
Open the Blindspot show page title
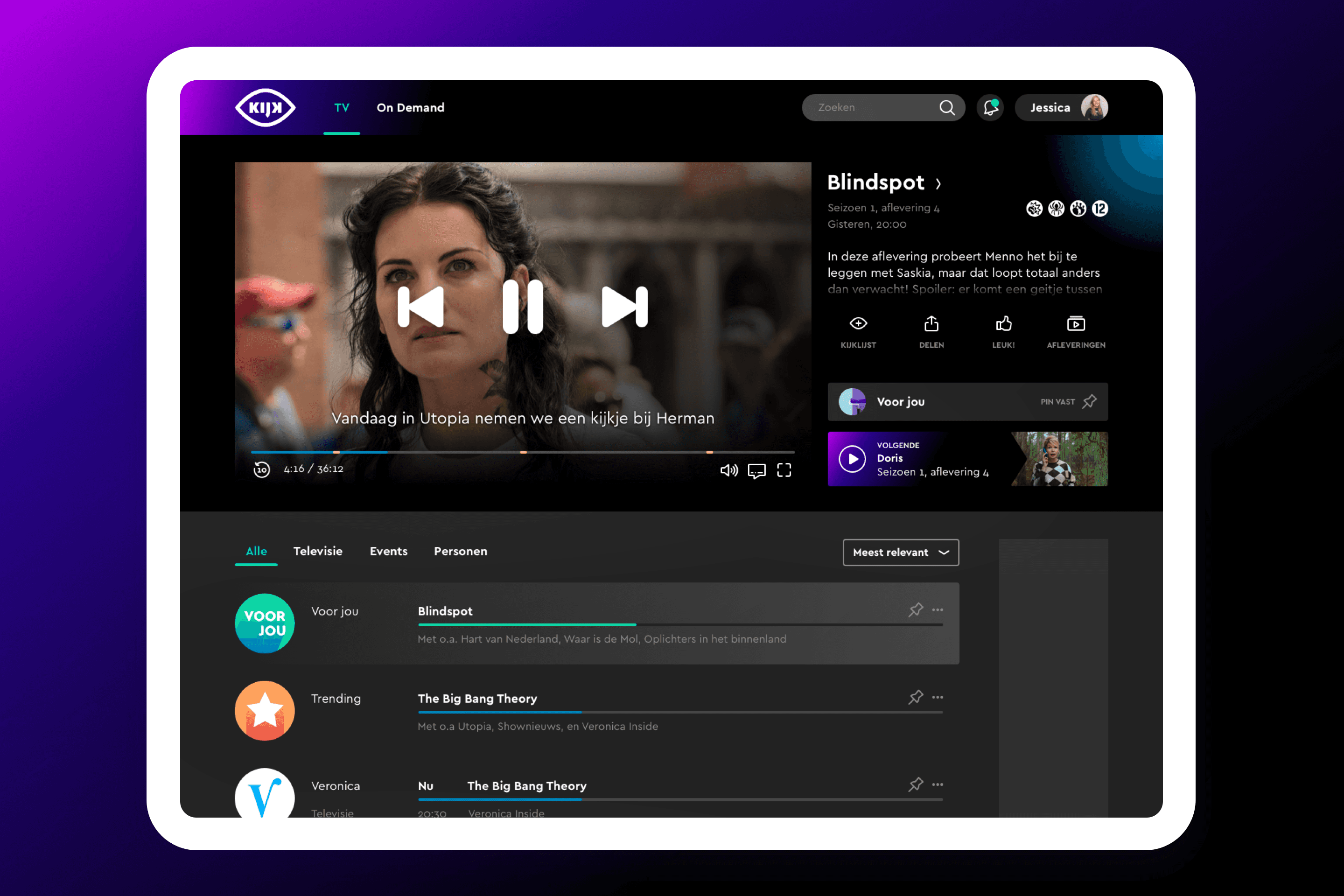pos(875,182)
